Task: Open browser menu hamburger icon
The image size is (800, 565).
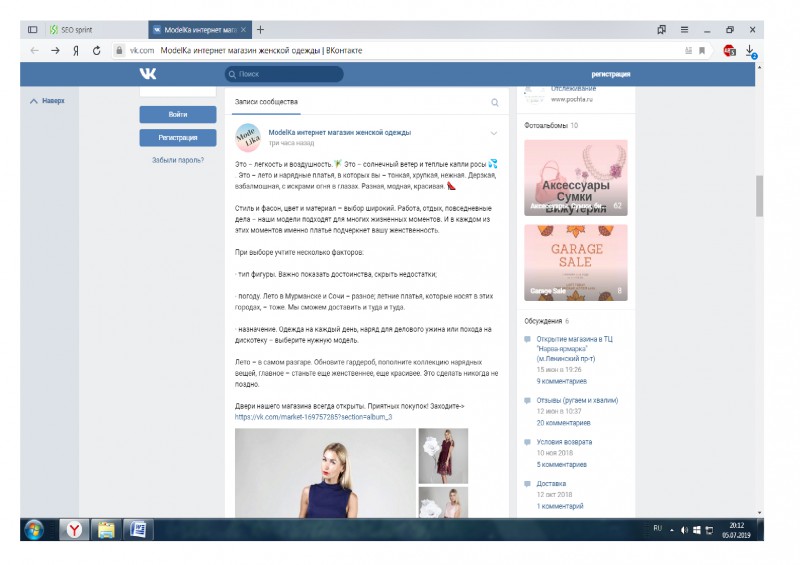Action: click(x=684, y=30)
